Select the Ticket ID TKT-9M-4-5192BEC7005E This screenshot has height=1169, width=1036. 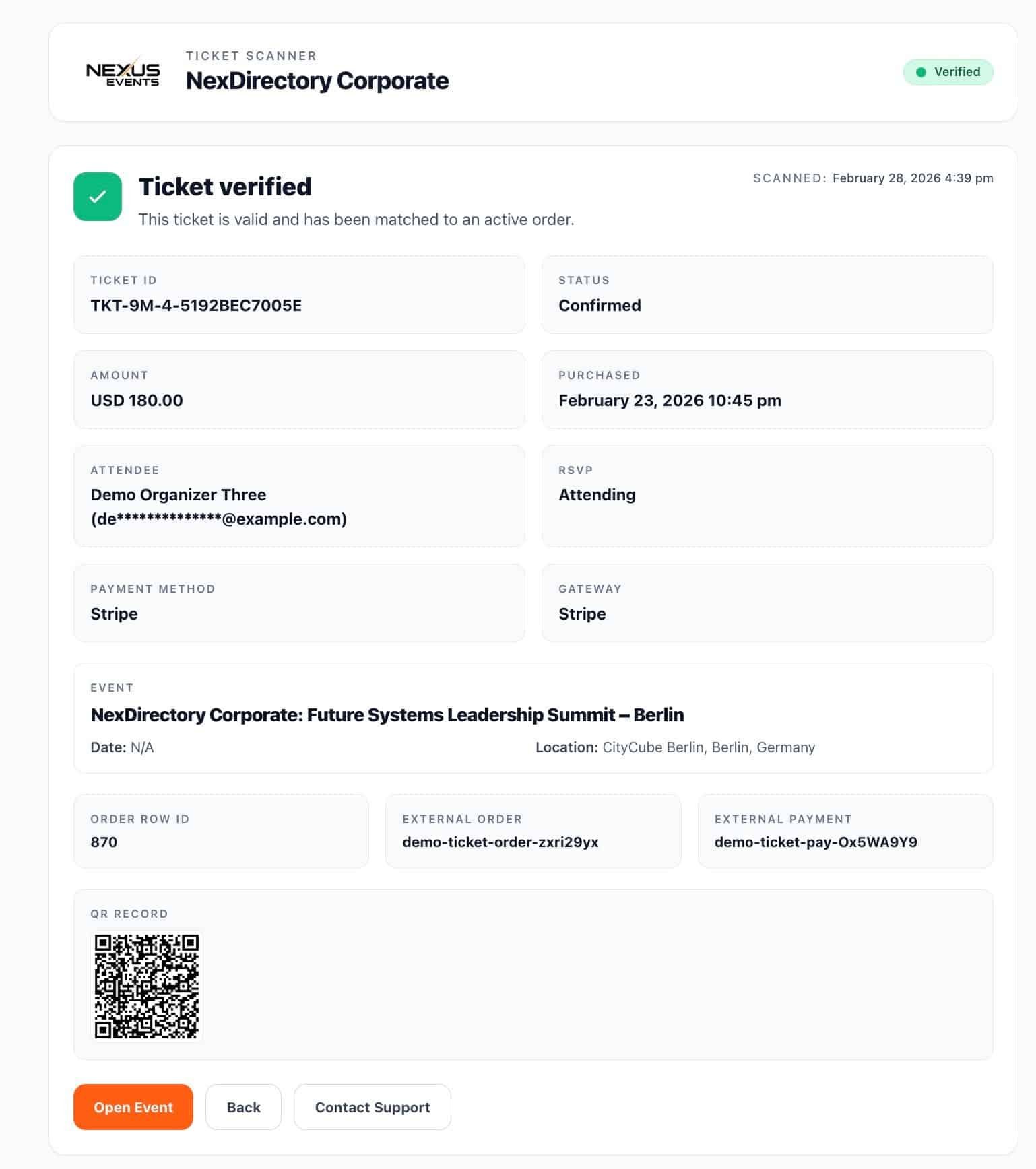[x=197, y=305]
